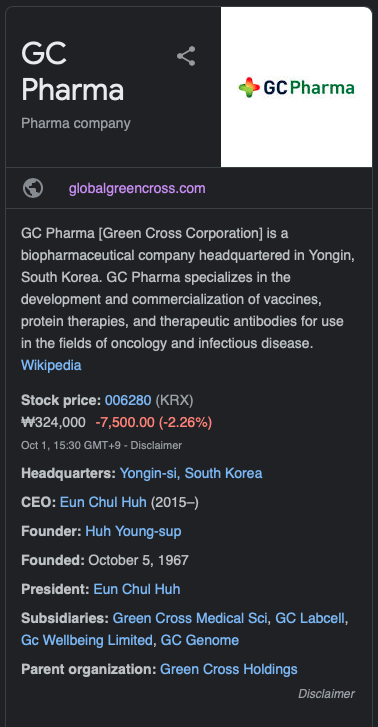Click the GC Pharma panel title
The width and height of the screenshot is (378, 727).
pos(72,71)
